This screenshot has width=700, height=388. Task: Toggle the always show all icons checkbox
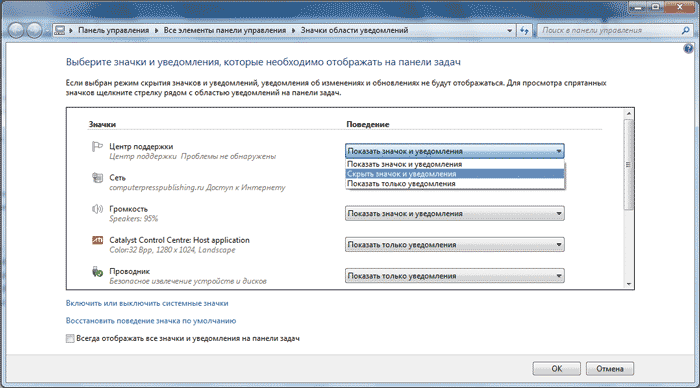pos(70,338)
